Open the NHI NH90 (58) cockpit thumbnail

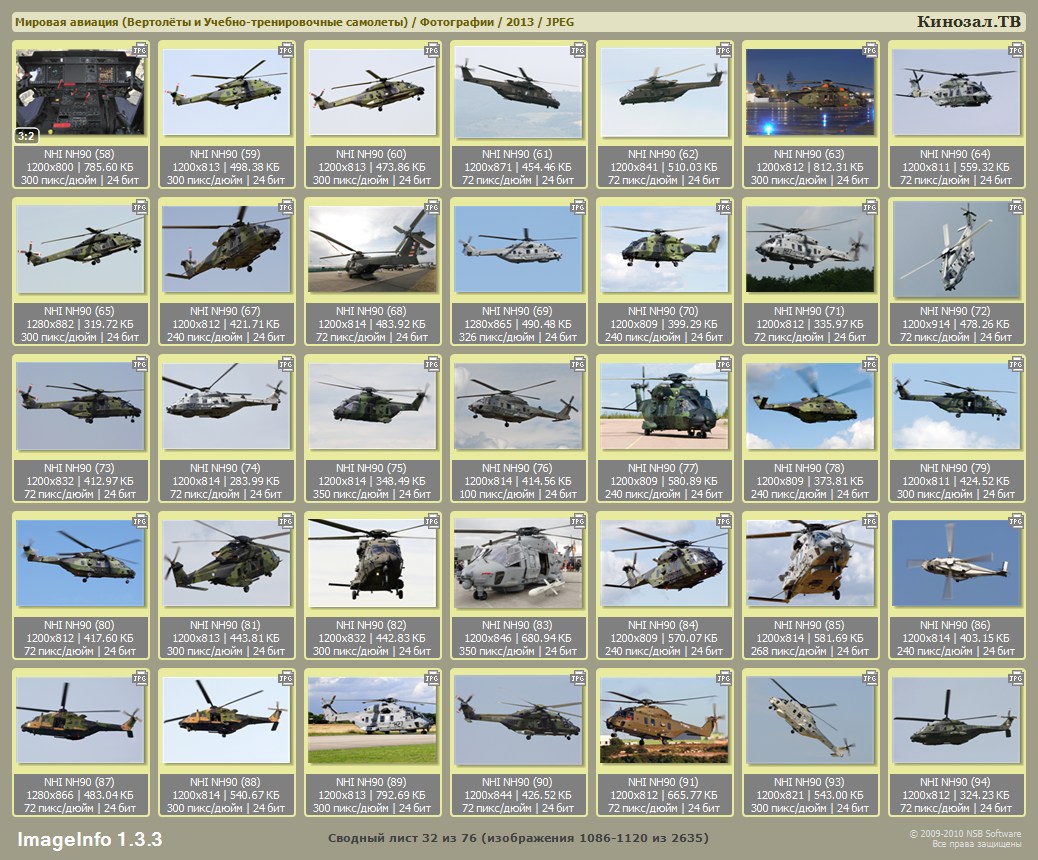pyautogui.click(x=80, y=92)
